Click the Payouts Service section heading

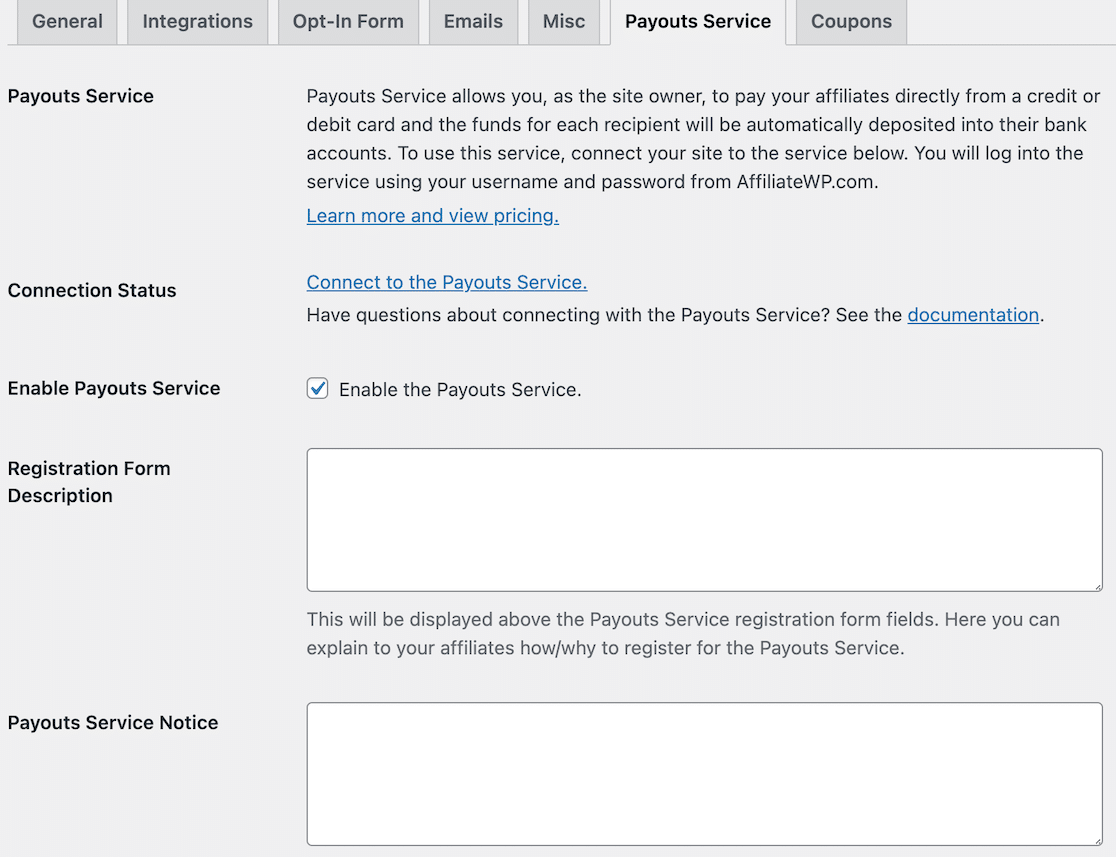point(80,95)
